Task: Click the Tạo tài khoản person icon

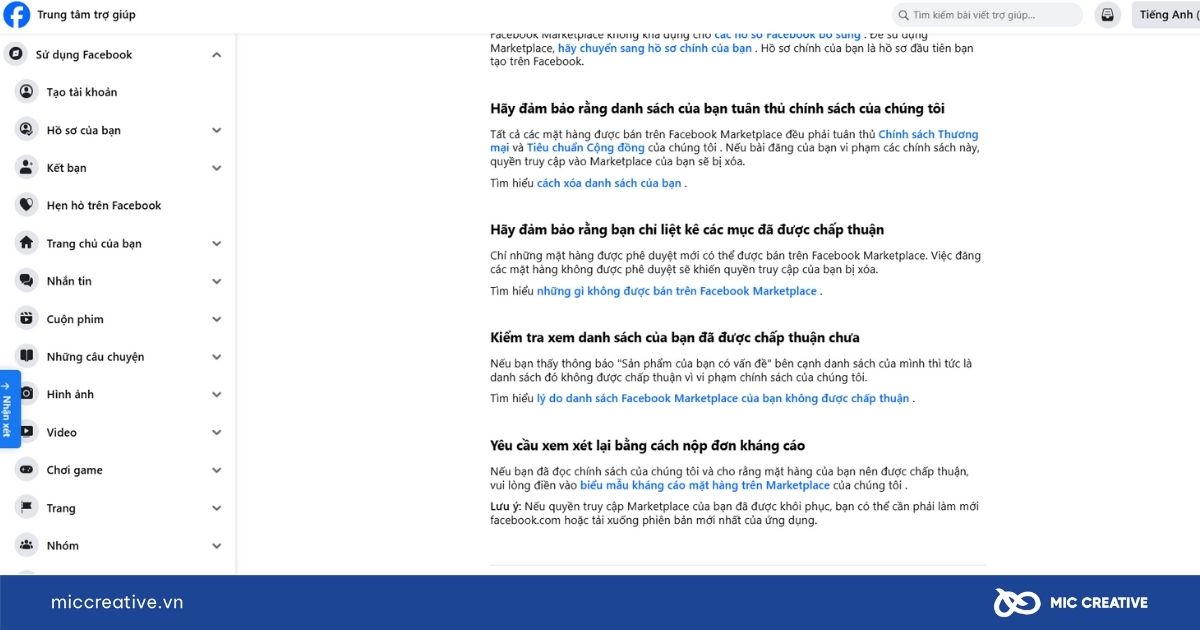Action: point(26,92)
